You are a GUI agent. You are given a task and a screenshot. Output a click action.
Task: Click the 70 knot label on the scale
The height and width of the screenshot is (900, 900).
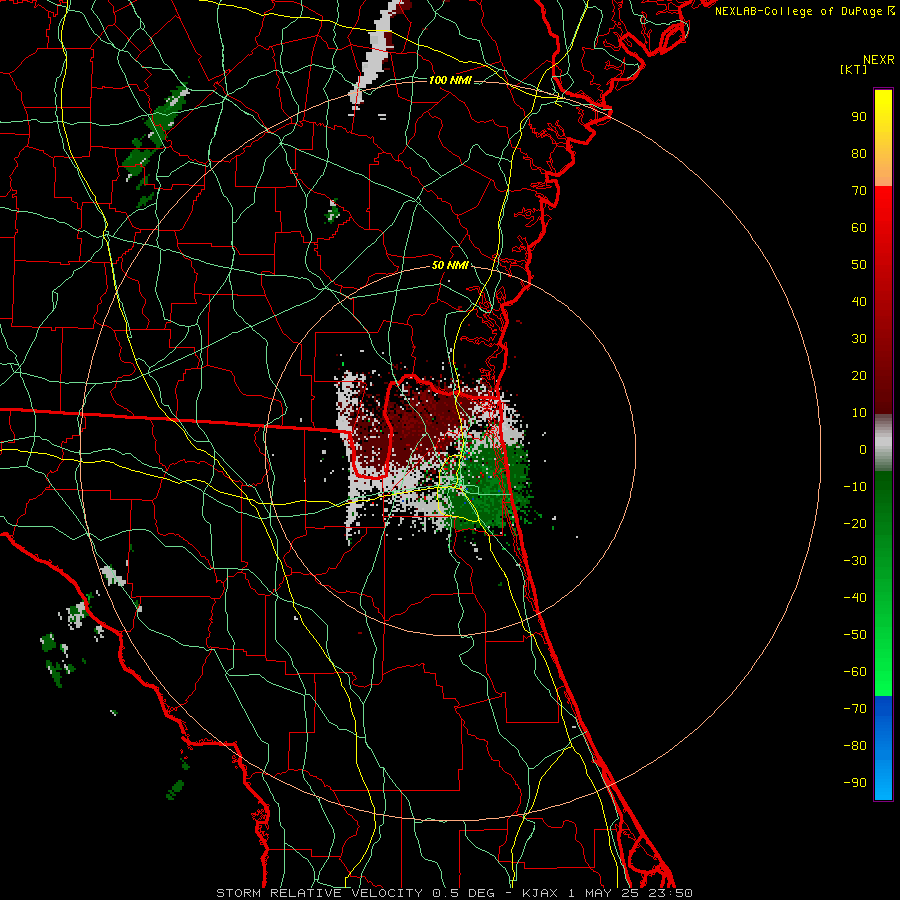[x=859, y=191]
